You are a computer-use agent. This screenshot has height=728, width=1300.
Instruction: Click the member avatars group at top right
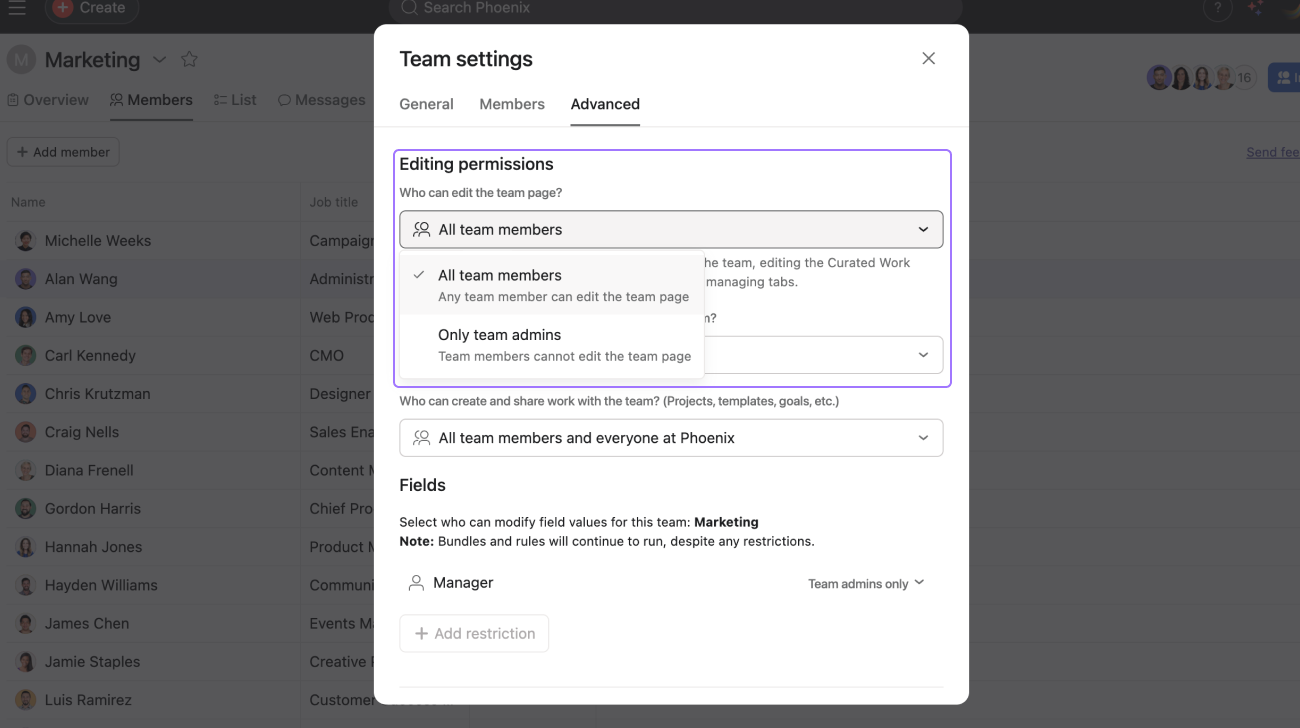point(1200,78)
